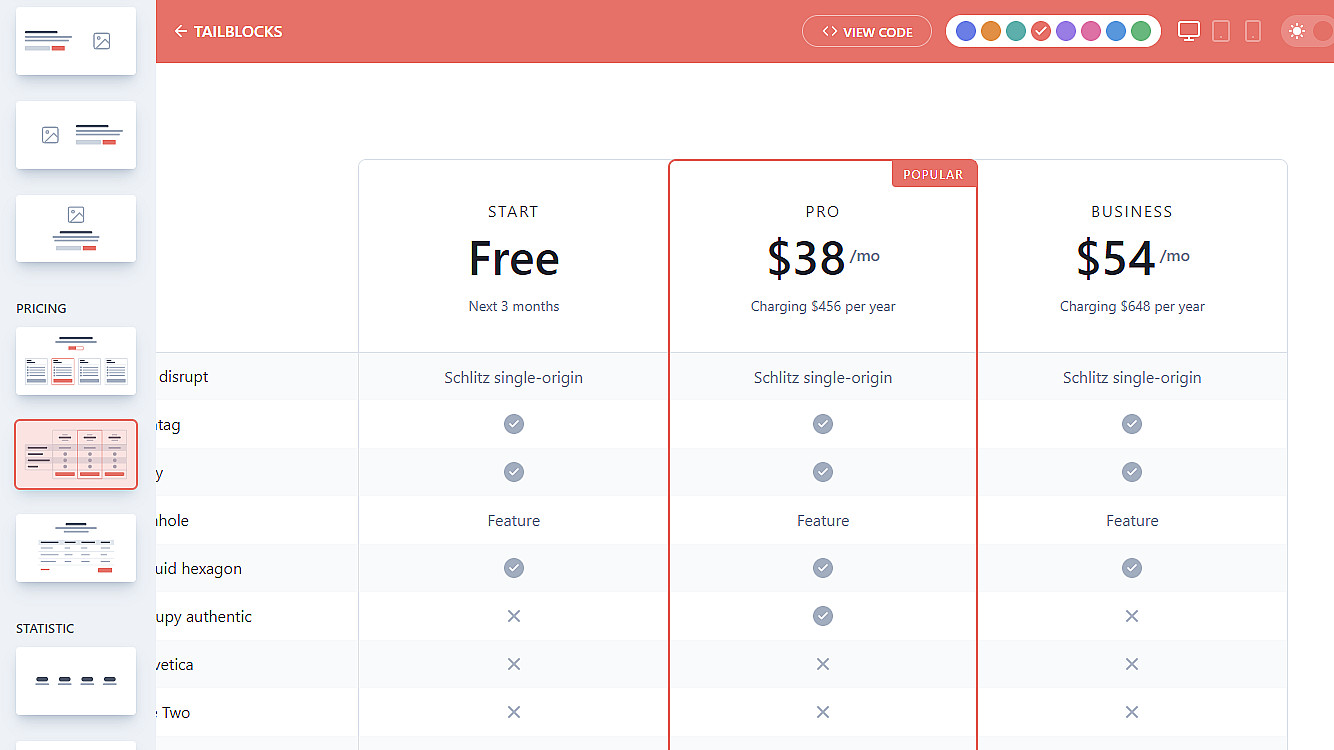This screenshot has width=1334, height=750.
Task: Pick the indigo theme color
Action: (965, 31)
